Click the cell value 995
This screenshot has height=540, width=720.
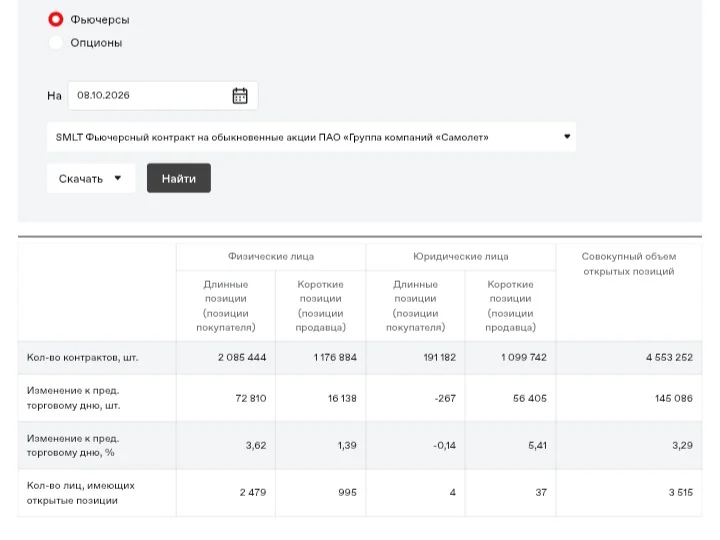coord(348,492)
